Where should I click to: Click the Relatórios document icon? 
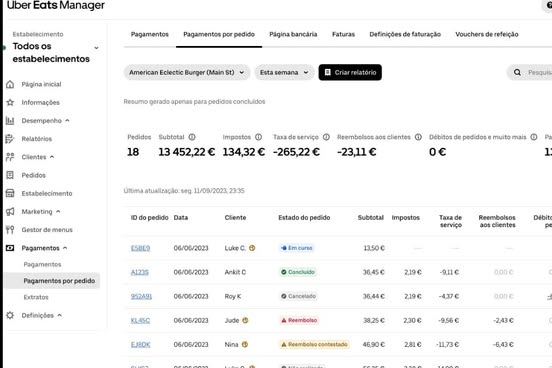10,139
